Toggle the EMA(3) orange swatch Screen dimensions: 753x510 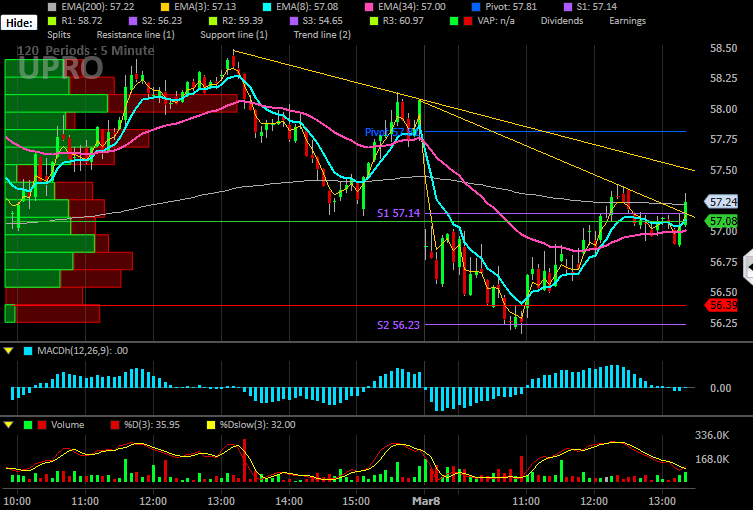click(165, 7)
